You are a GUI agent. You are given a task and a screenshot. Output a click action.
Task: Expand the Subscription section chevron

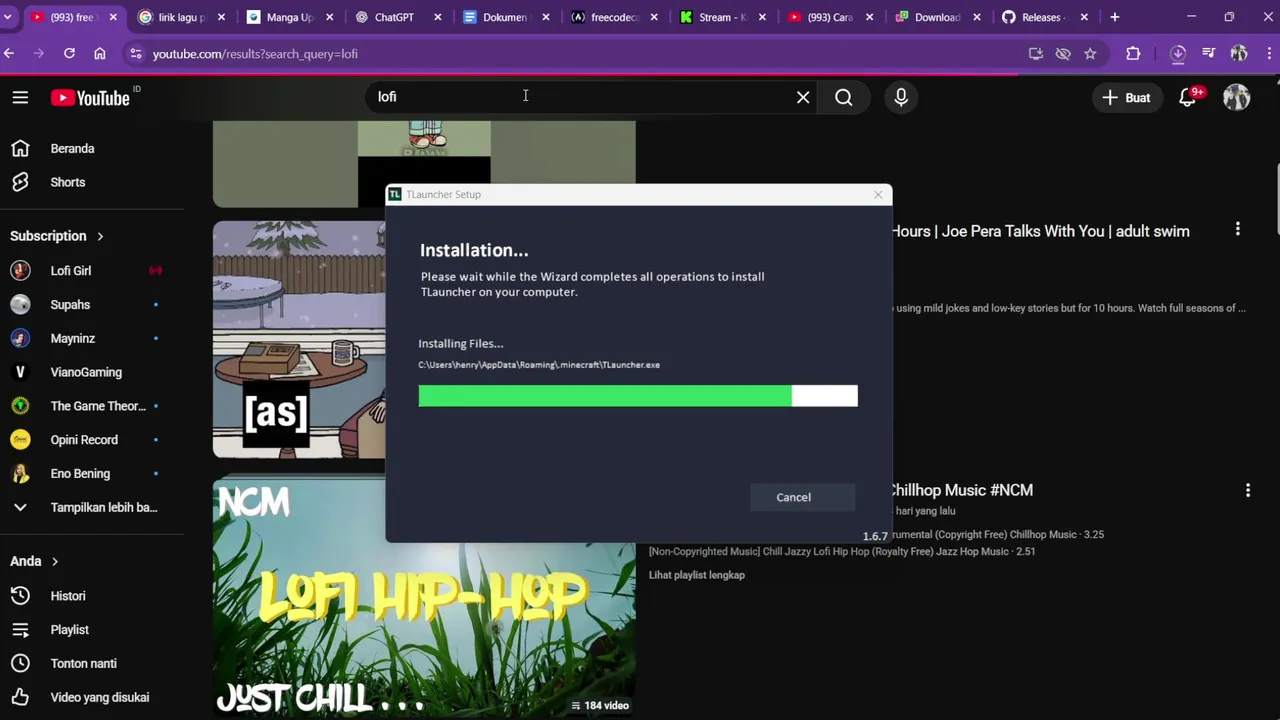[100, 236]
